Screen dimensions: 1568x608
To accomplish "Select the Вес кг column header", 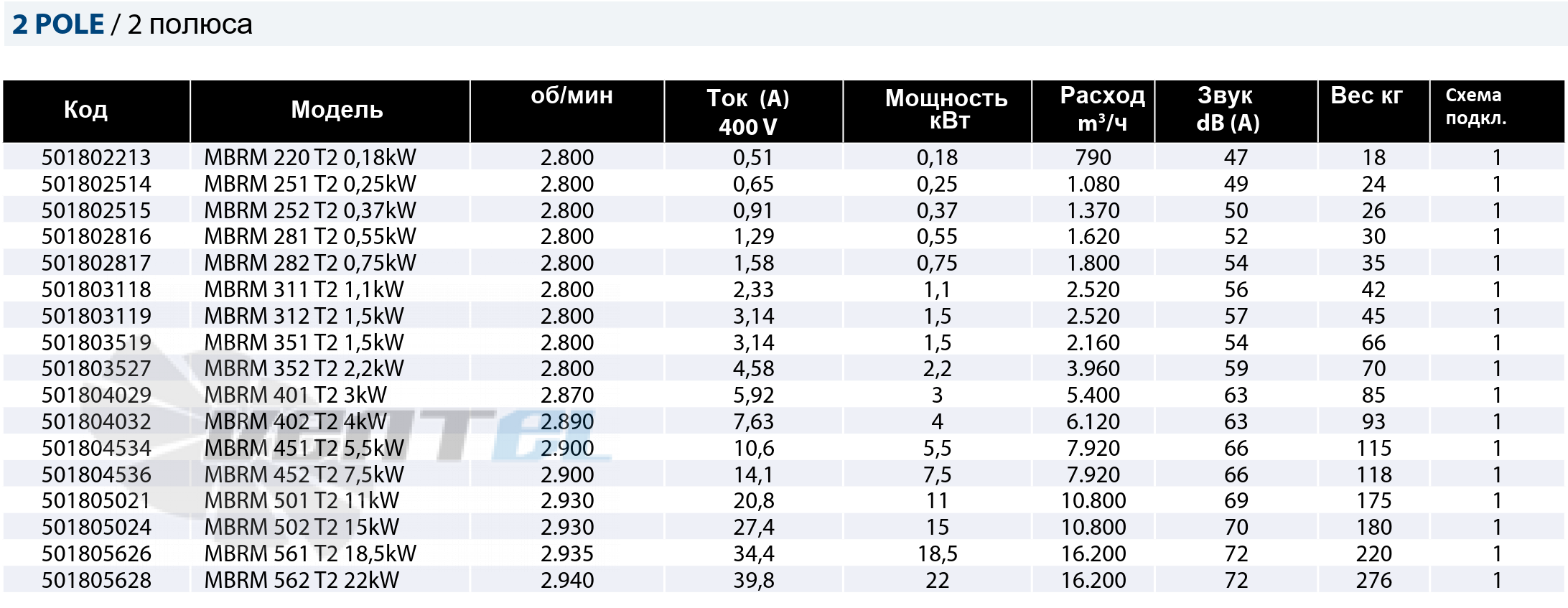I will 1366,95.
